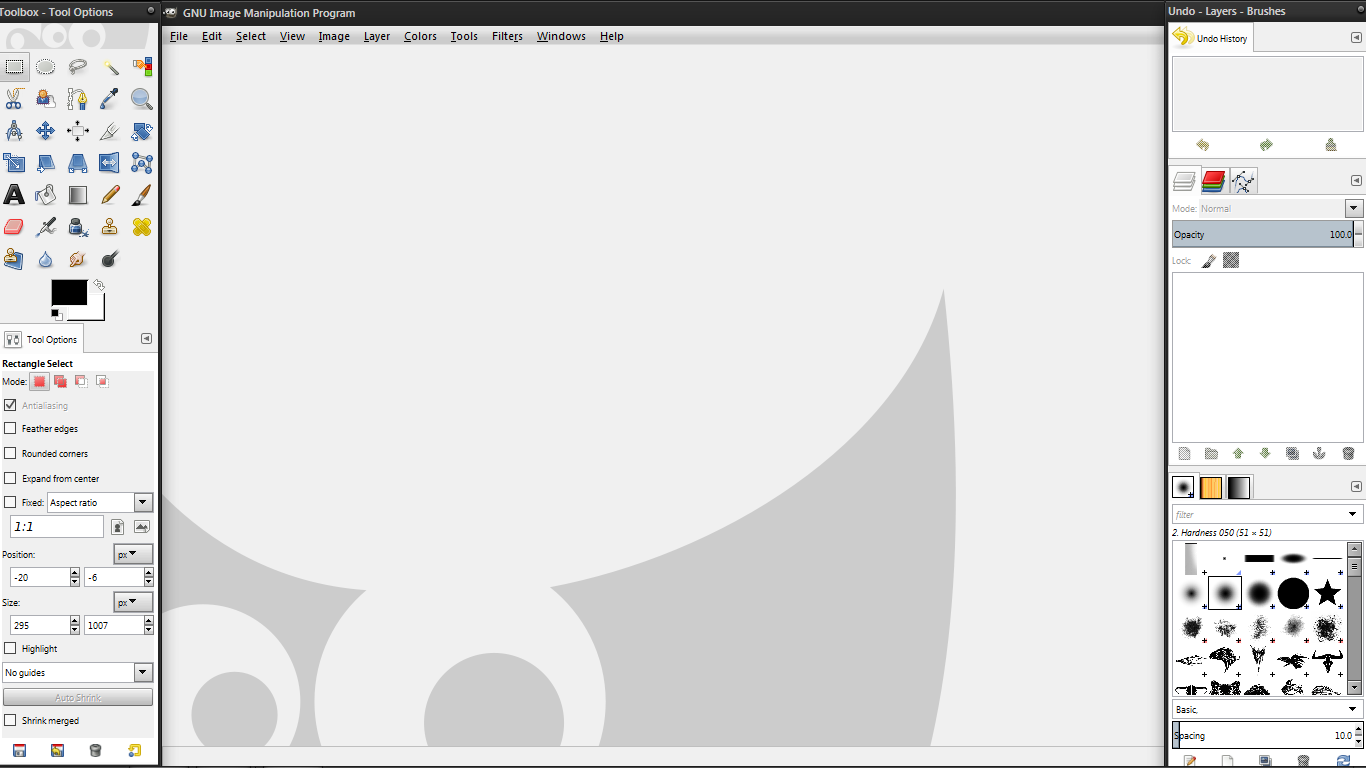Select the Pencil tool
This screenshot has width=1366, height=768.
[110, 195]
